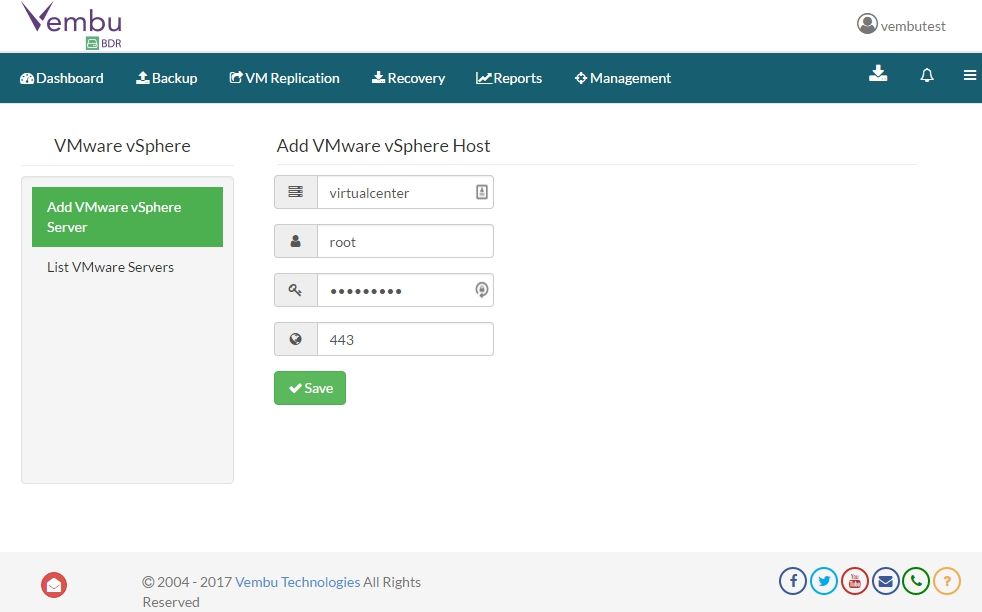
Task: Click the password field
Action: point(405,290)
